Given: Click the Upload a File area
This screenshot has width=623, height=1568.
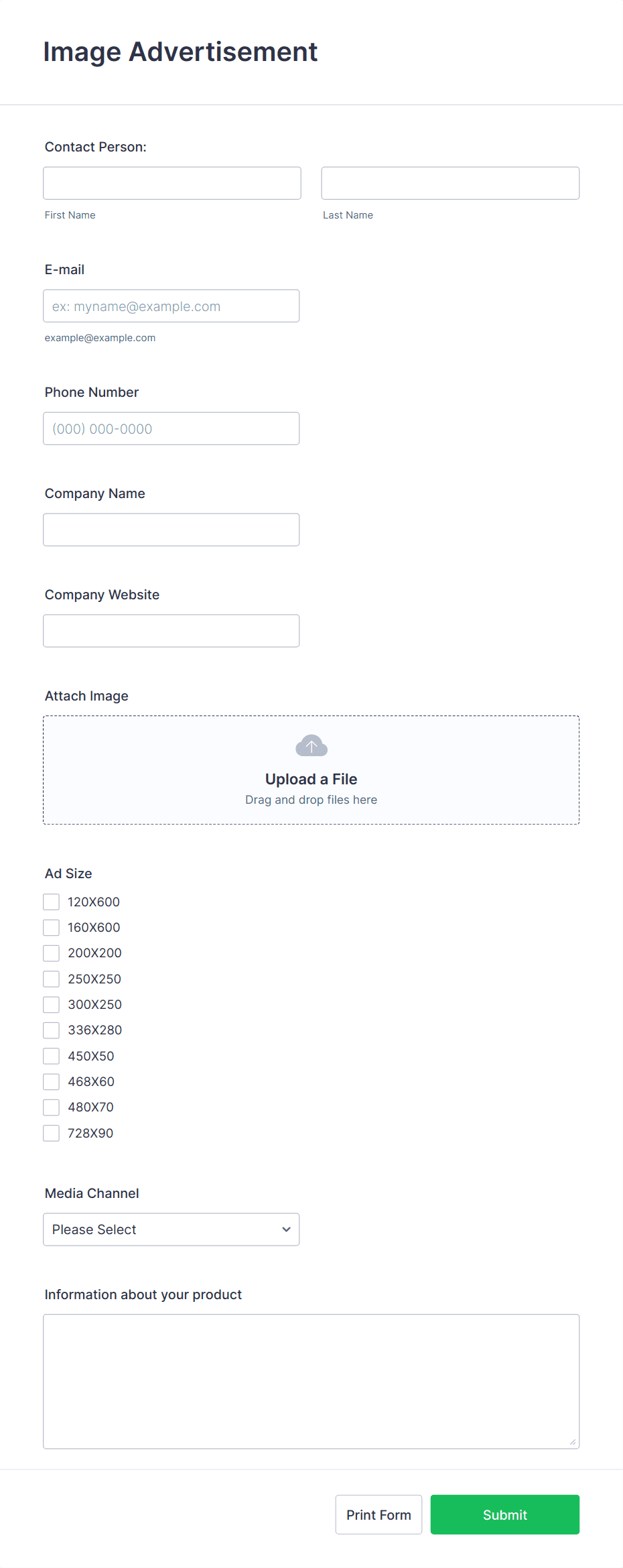Looking at the screenshot, I should [x=310, y=770].
